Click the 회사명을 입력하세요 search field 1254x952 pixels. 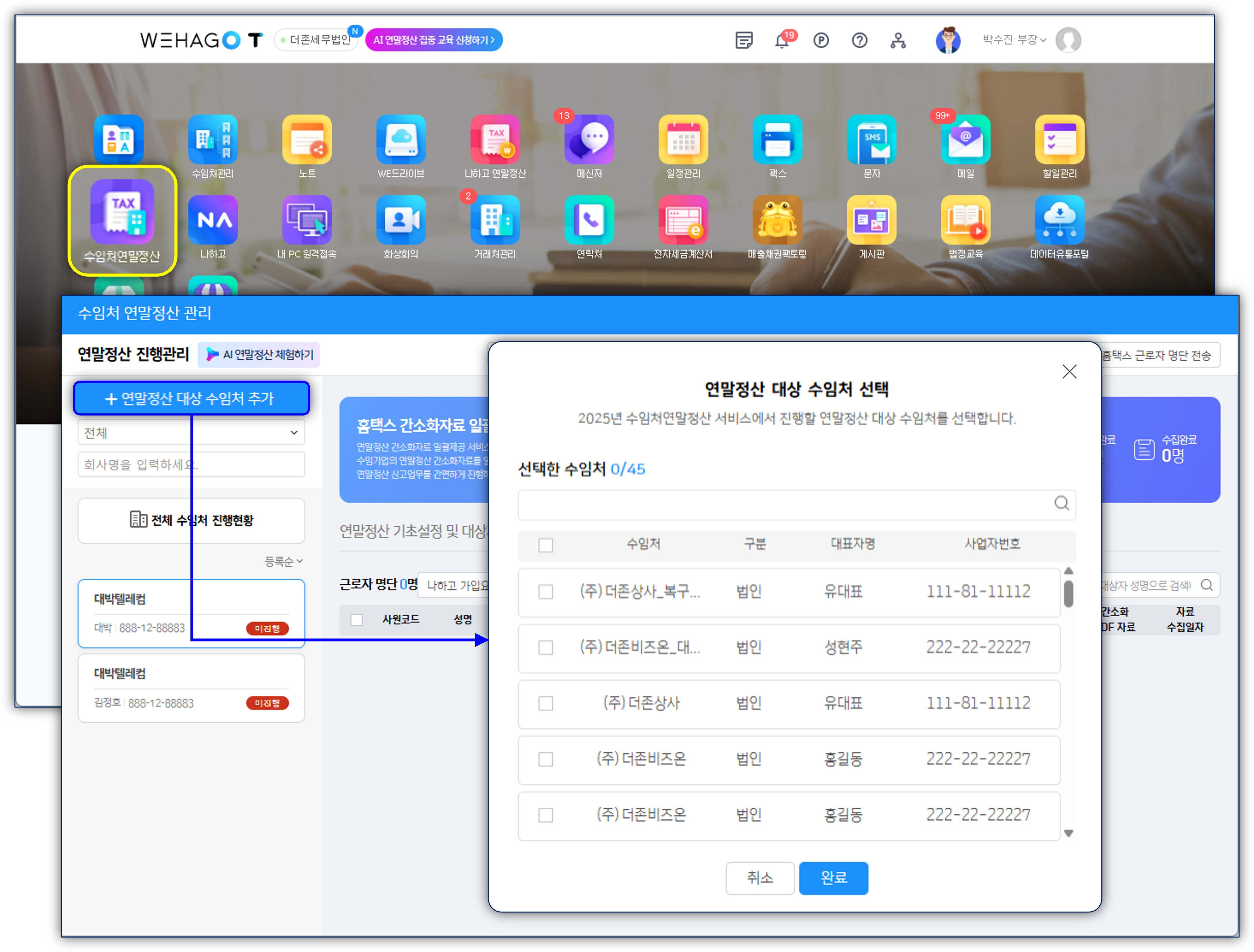(x=191, y=464)
